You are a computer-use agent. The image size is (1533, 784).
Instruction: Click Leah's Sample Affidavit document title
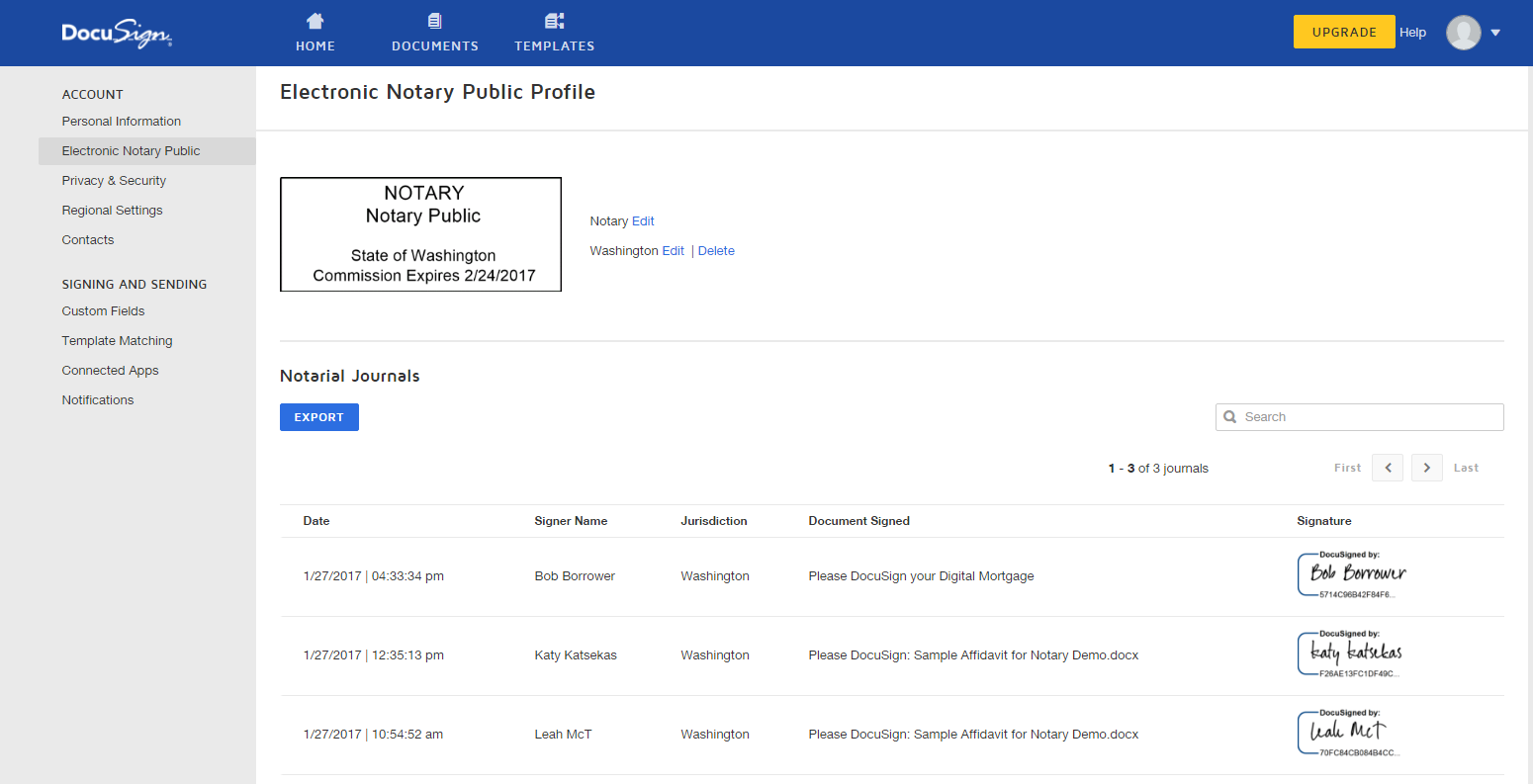point(973,735)
